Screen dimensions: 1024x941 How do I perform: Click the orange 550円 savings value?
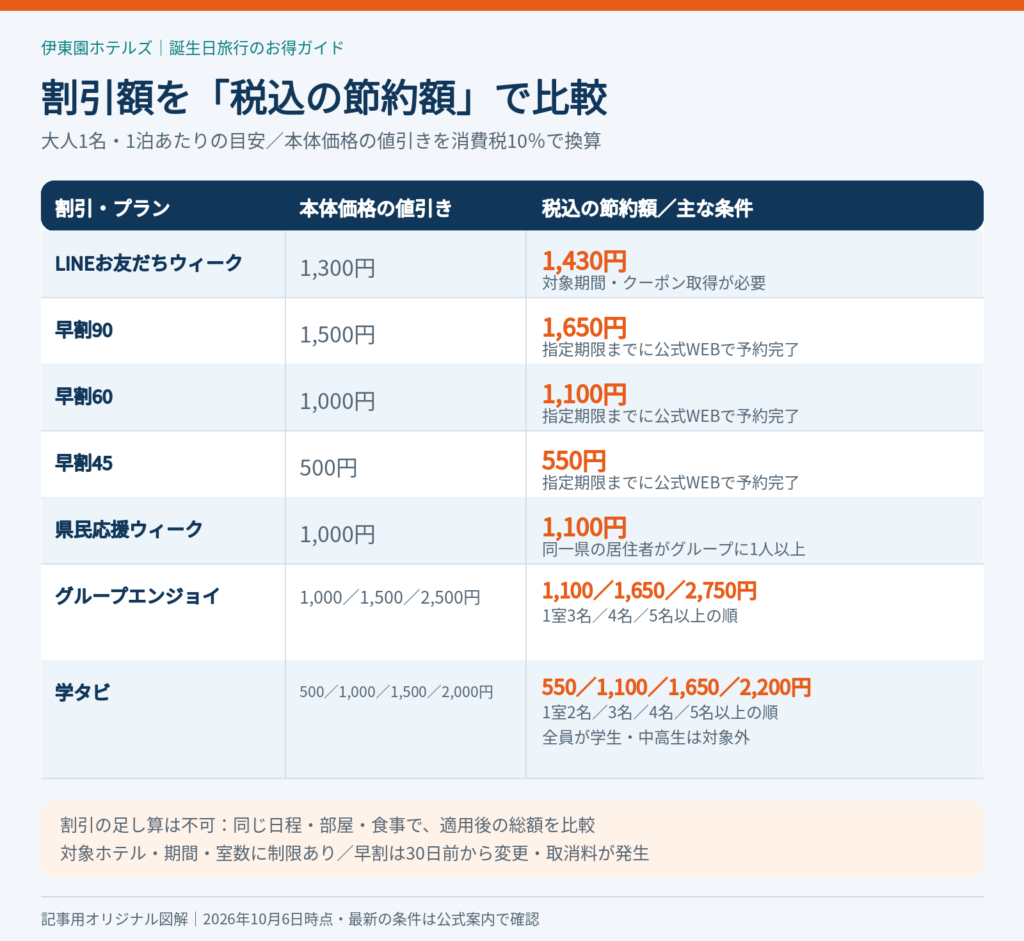[574, 460]
